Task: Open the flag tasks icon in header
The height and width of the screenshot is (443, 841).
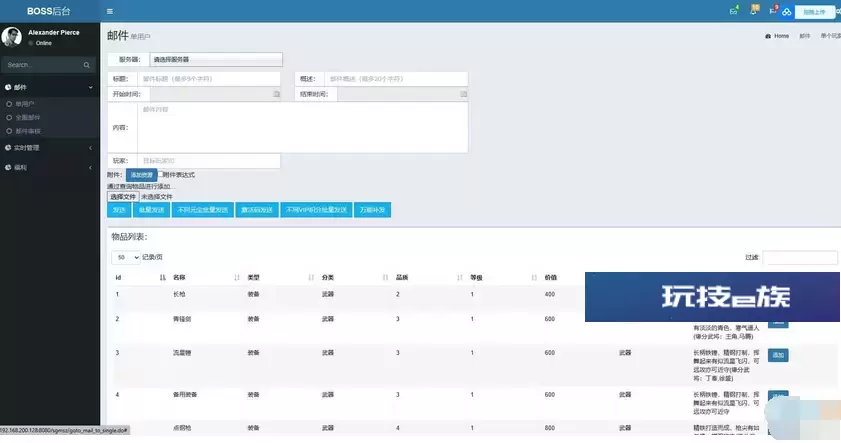Action: coord(773,12)
